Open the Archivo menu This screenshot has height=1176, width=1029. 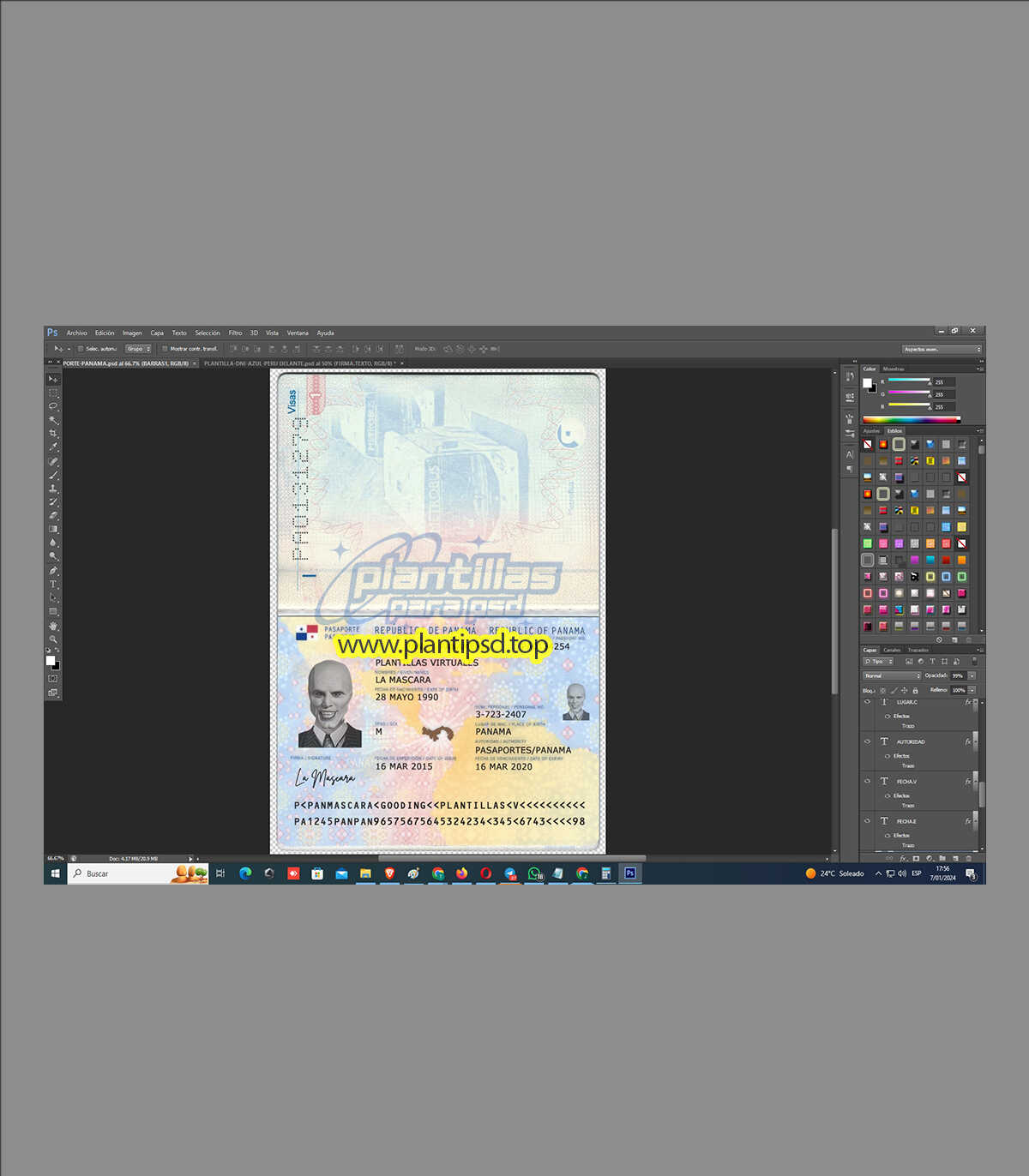pos(76,333)
